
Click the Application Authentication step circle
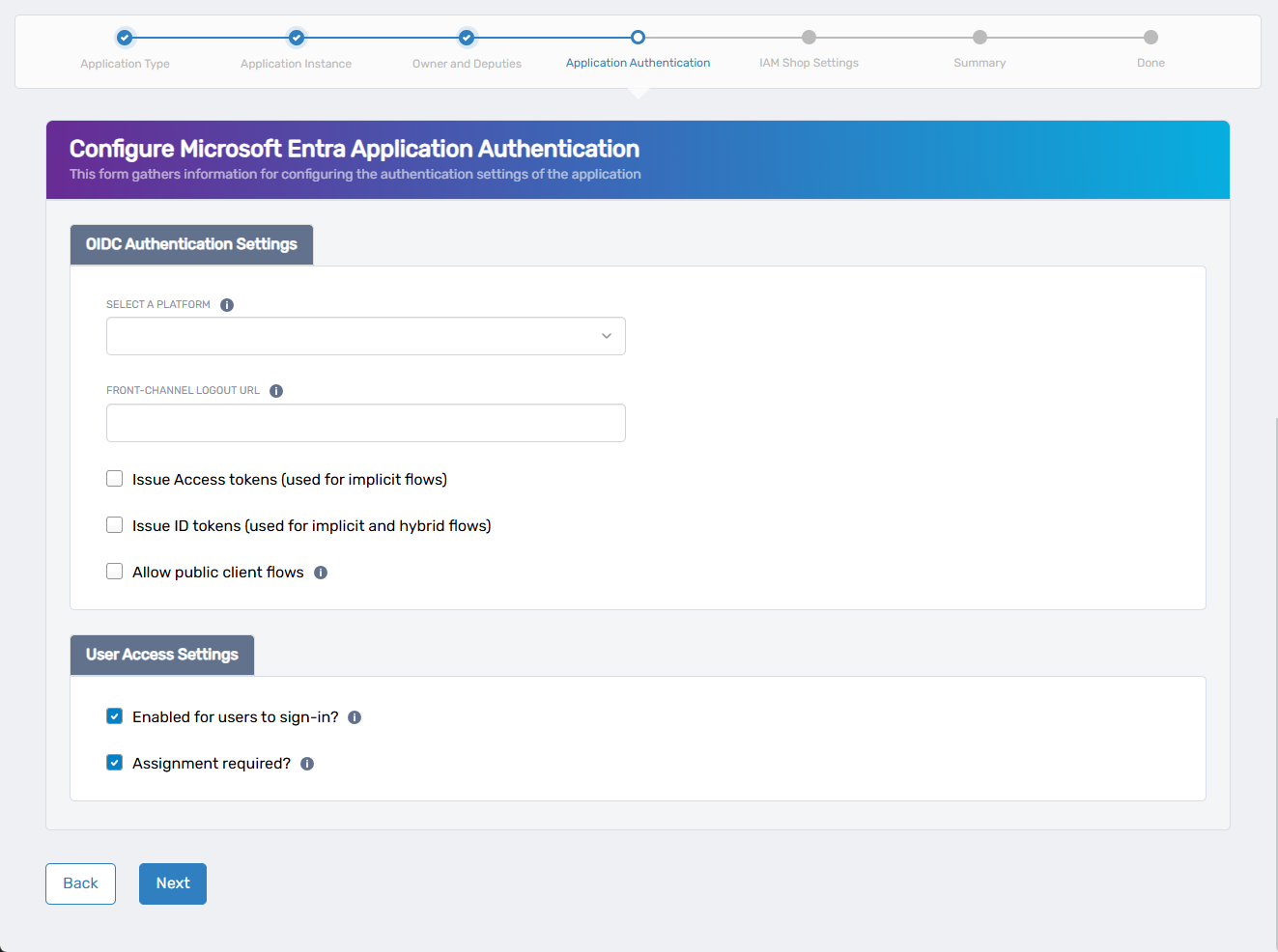[638, 38]
